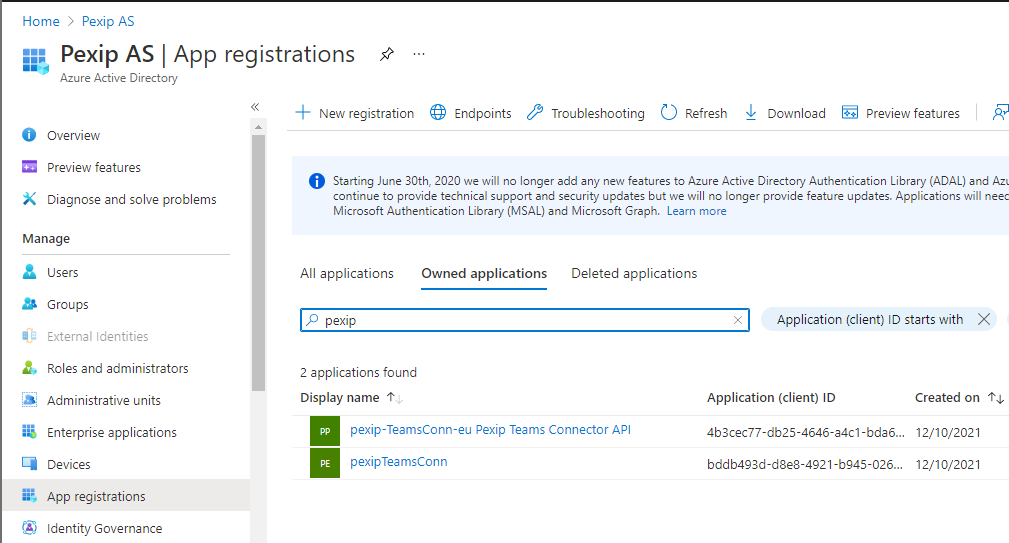Viewport: 1009px width, 543px height.
Task: Refresh the app registrations list
Action: pyautogui.click(x=694, y=113)
